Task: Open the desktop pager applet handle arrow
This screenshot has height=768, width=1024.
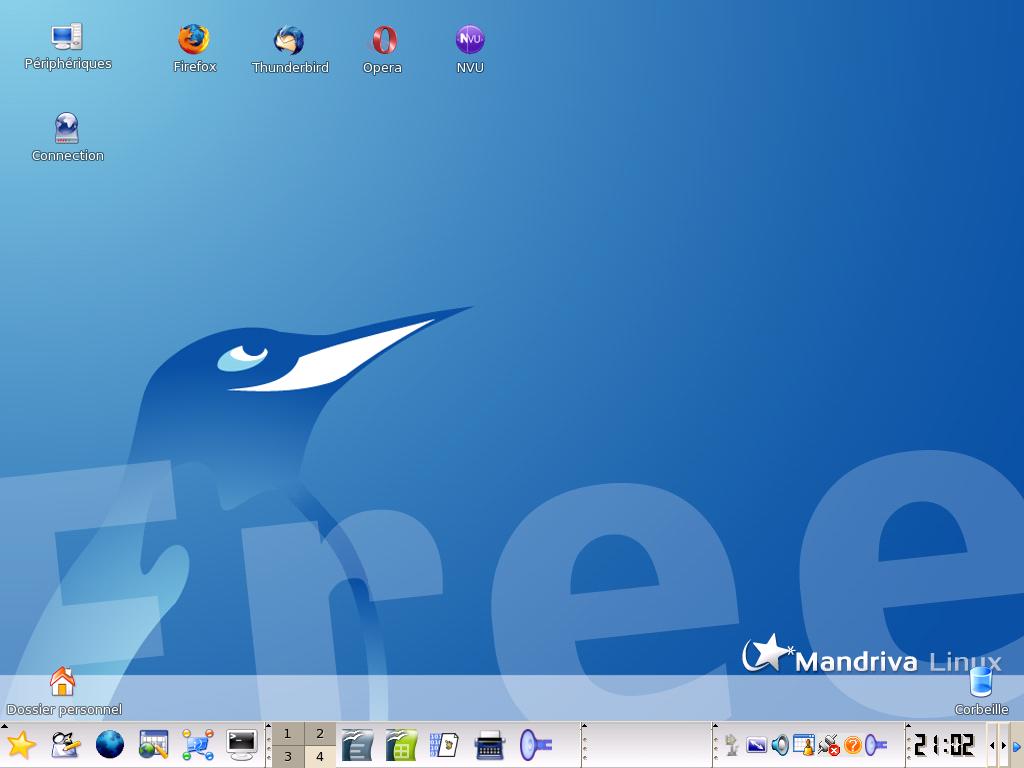Action: 268,726
